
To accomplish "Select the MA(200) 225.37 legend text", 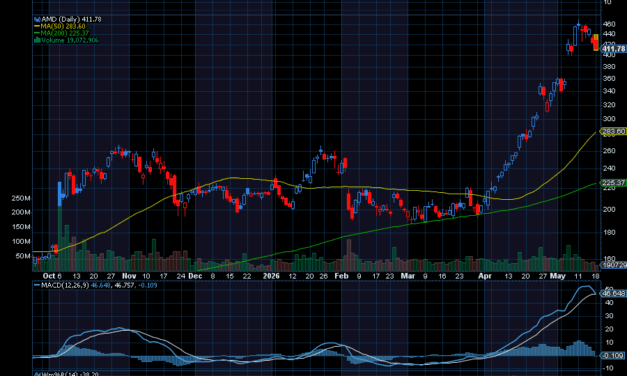I will click(x=65, y=33).
